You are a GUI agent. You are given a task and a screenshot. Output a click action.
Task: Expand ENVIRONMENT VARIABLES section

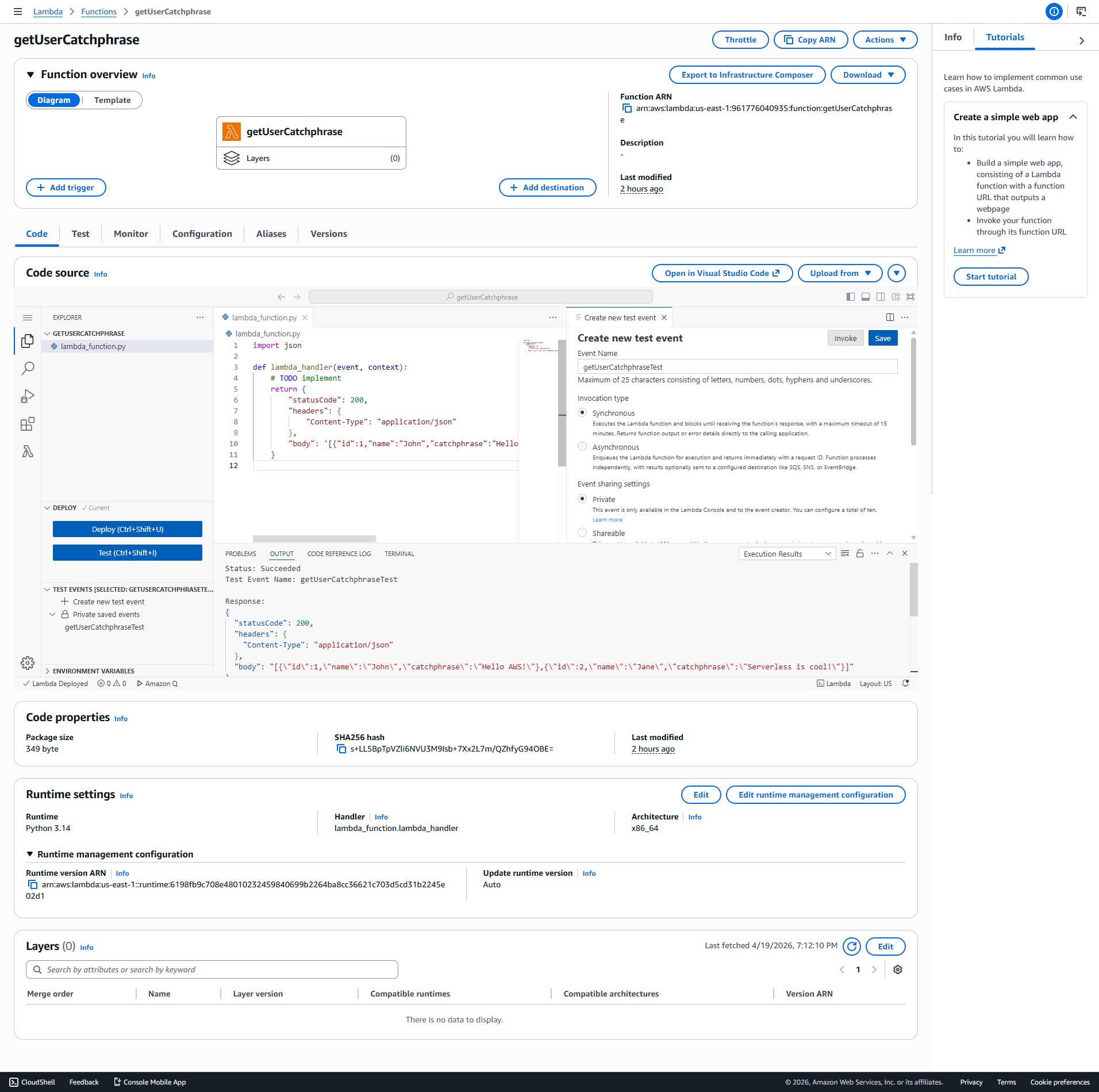point(47,671)
